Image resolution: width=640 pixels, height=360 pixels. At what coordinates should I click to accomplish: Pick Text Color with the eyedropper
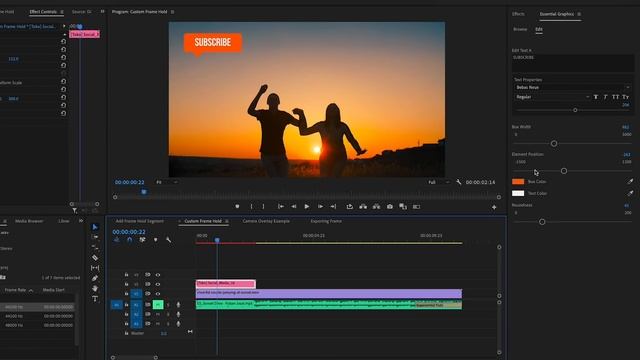coord(630,193)
